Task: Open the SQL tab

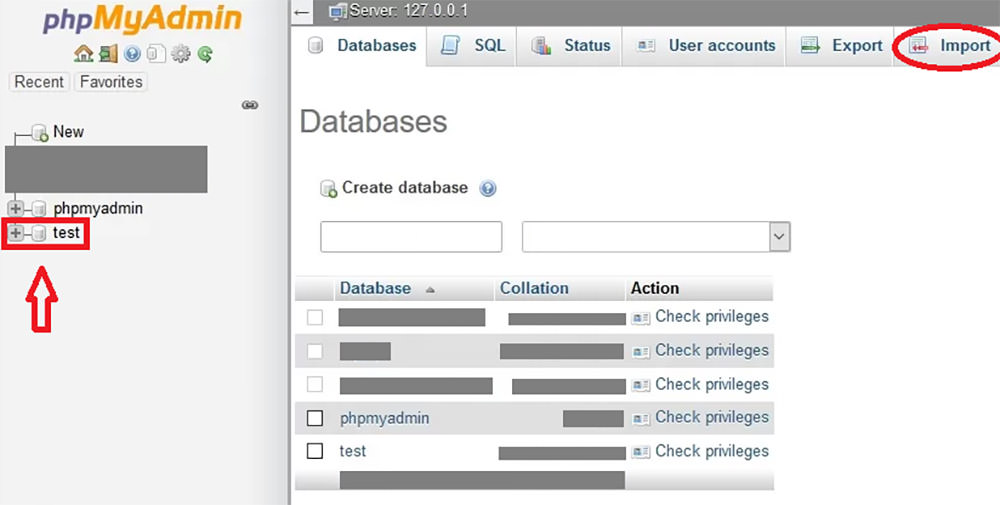Action: 473,46
